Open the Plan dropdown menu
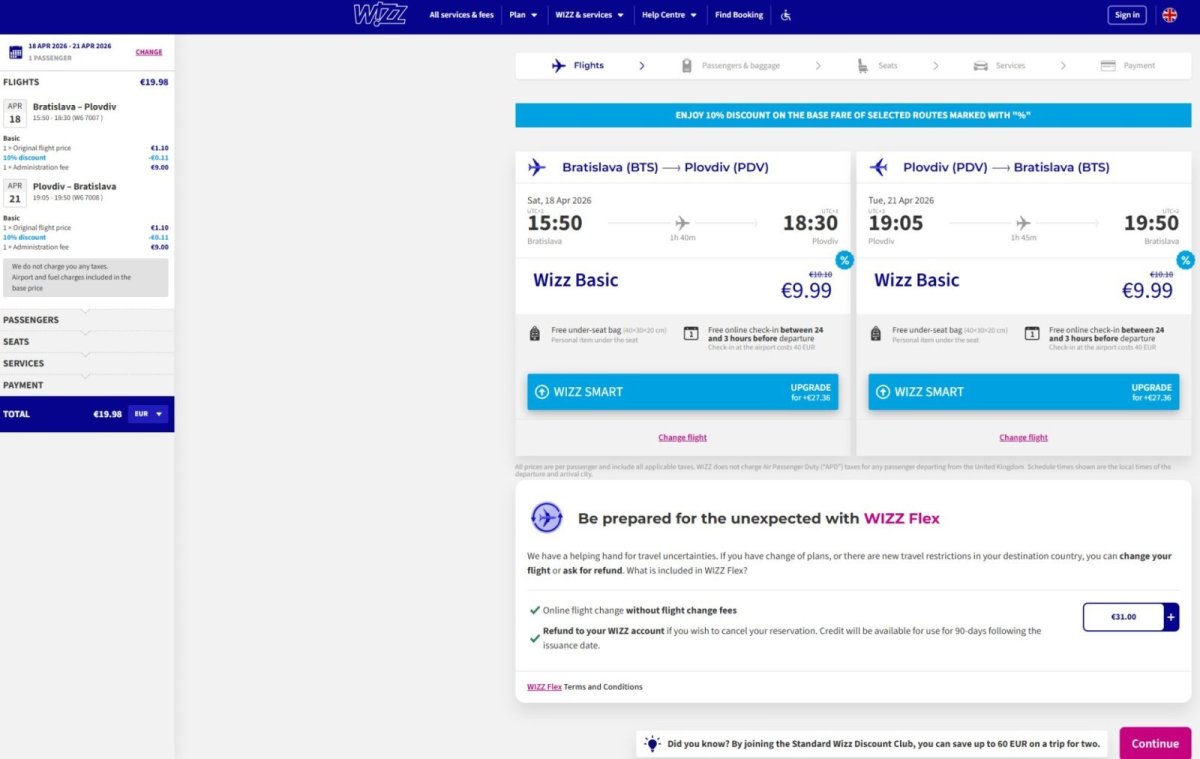This screenshot has height=759, width=1200. click(523, 15)
